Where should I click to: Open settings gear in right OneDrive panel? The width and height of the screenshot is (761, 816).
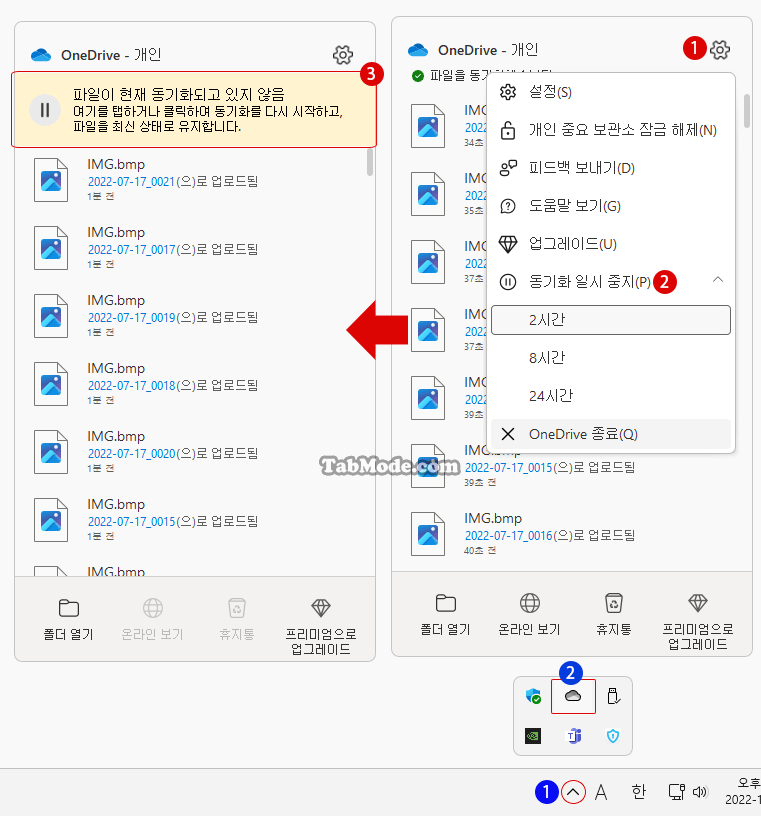(x=720, y=50)
